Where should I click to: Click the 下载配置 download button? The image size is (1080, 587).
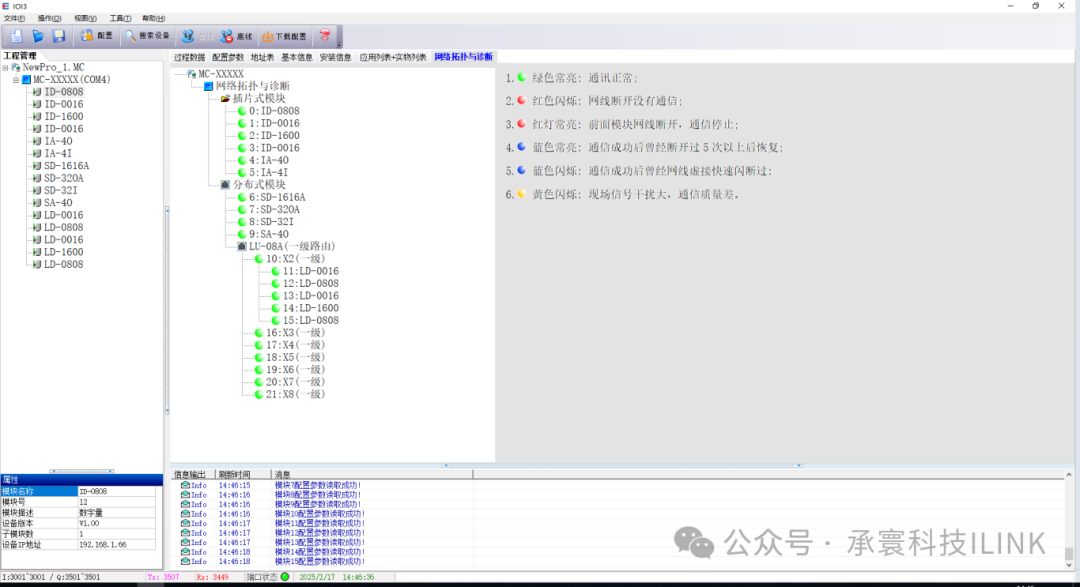(284, 37)
